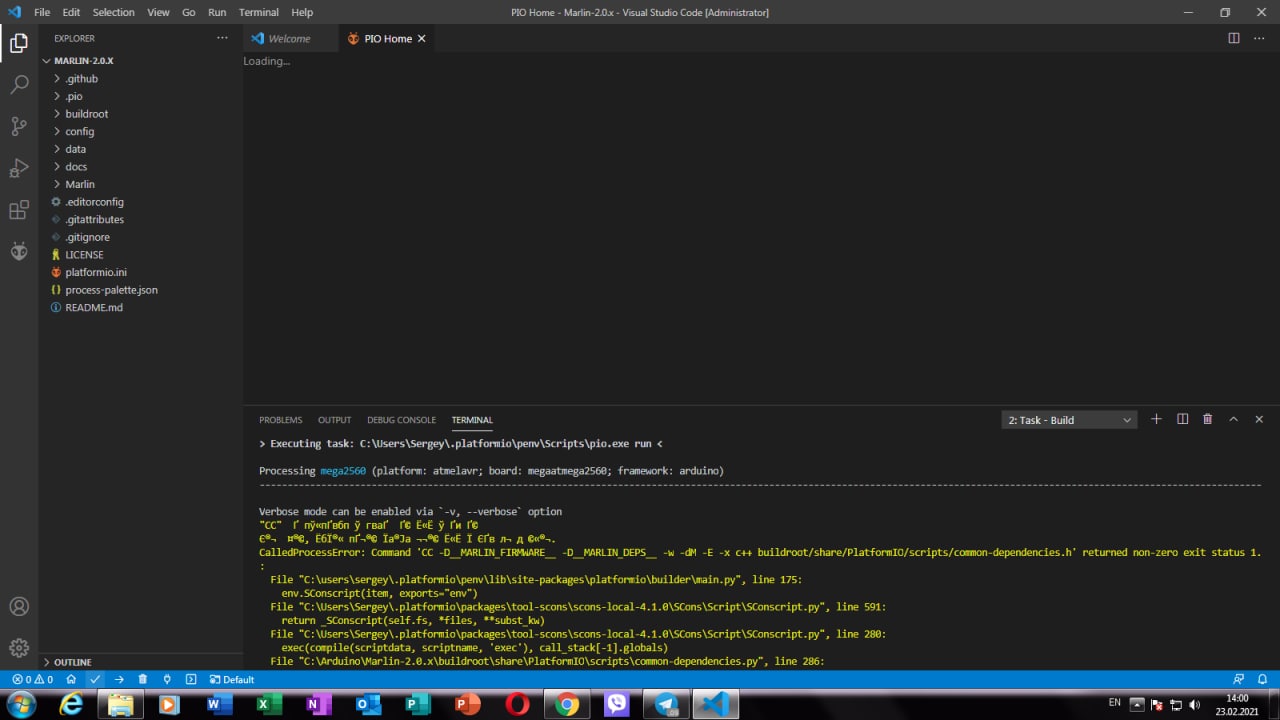Screen dimensions: 1280x720
Task: Click PlatformIO Home icon in status bar
Action: [x=71, y=679]
